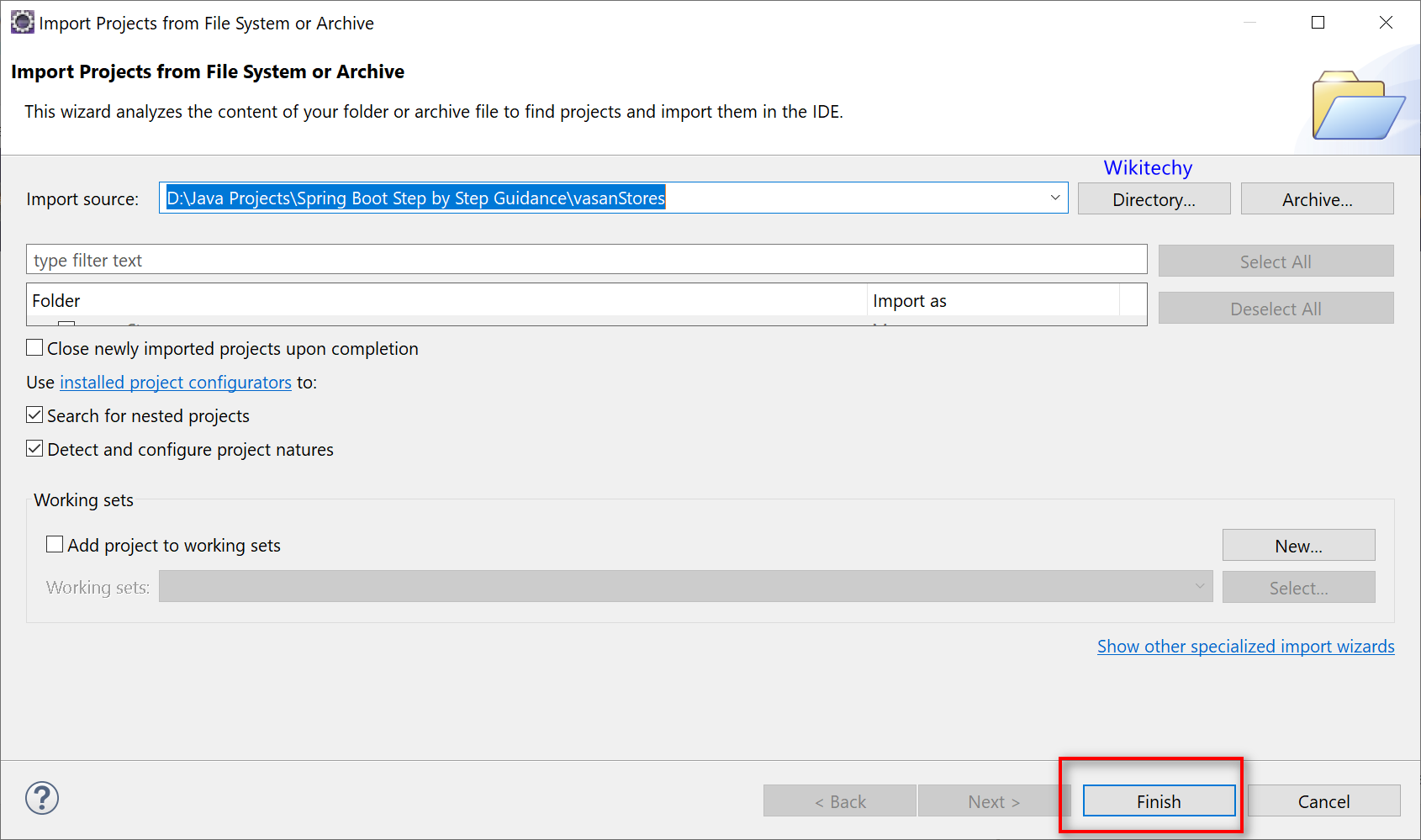The height and width of the screenshot is (840, 1421).
Task: Maximize the import dialog window
Action: tap(1318, 23)
